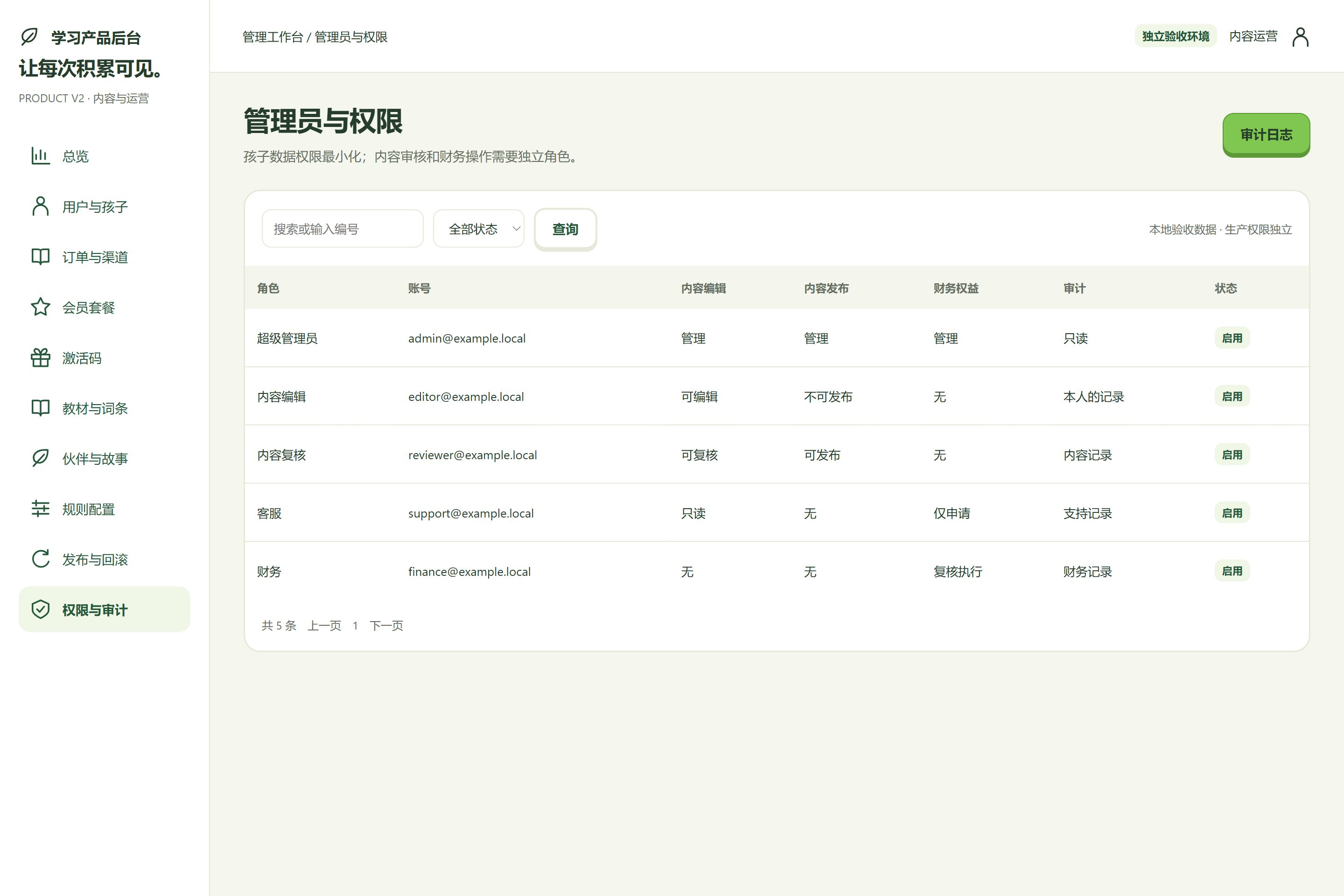Screen dimensions: 1344x896
Task: Click the leaf logo icon beside 学习产品后台
Action: (29, 37)
